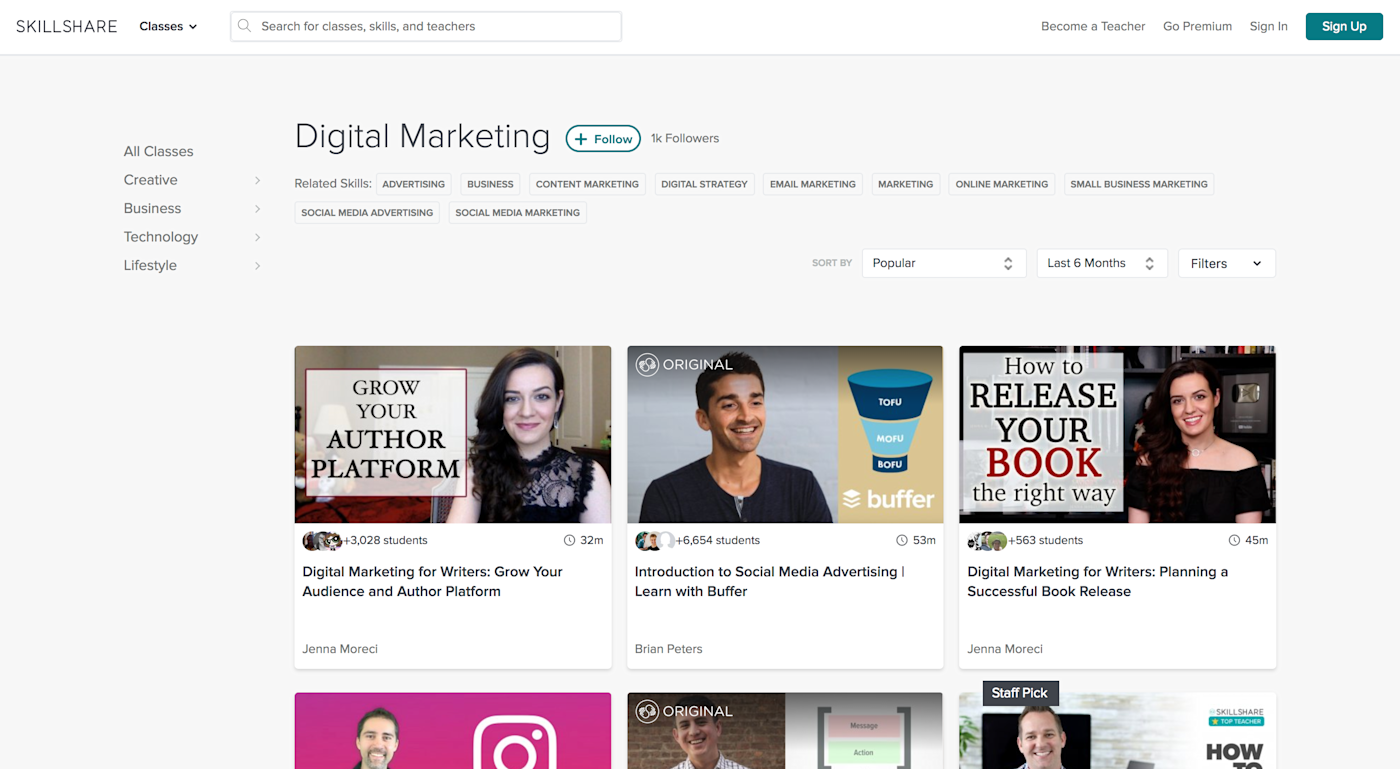Screen dimensions: 1400x769
Task: Click the Skillshare logo
Action: 66,26
